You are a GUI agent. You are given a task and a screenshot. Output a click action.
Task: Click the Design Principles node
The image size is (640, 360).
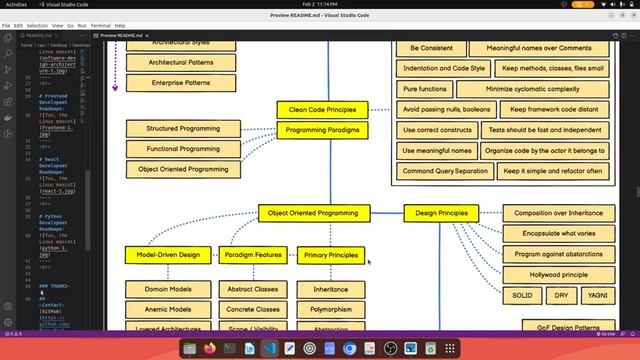pos(441,213)
